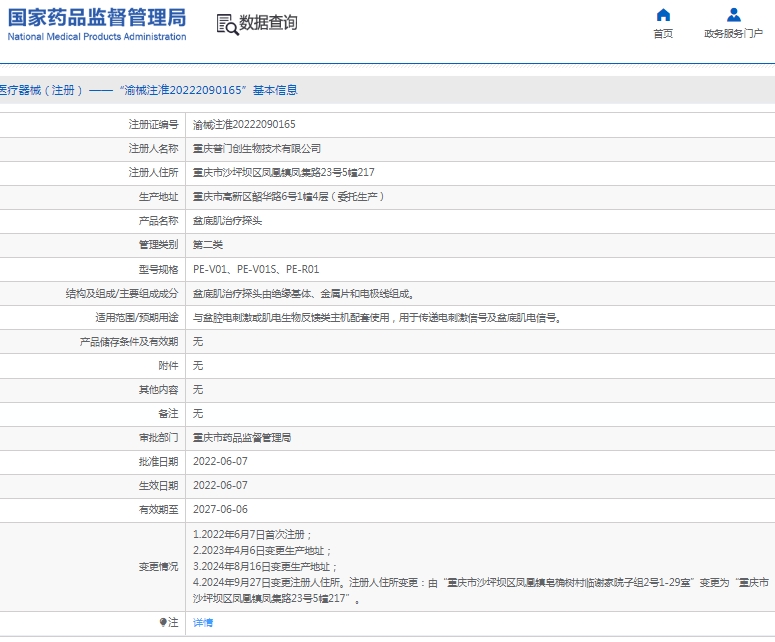Click the 管理类别 field label
Viewport: 775px width, 642px height.
click(x=158, y=245)
